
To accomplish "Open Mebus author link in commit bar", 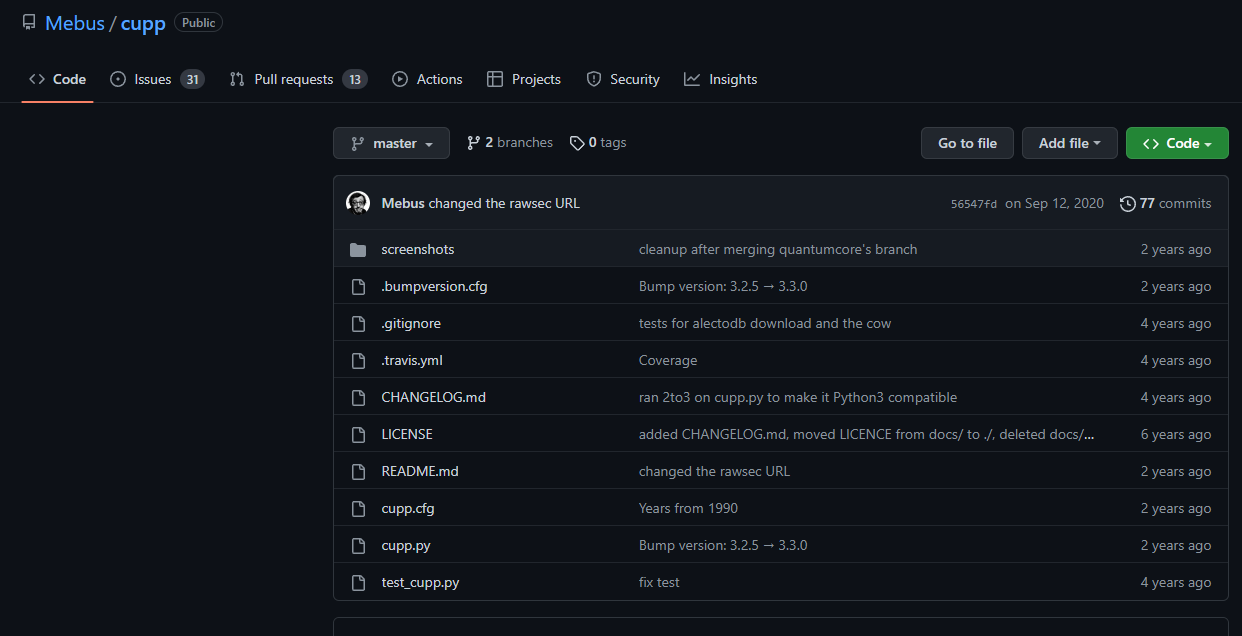I will [403, 203].
